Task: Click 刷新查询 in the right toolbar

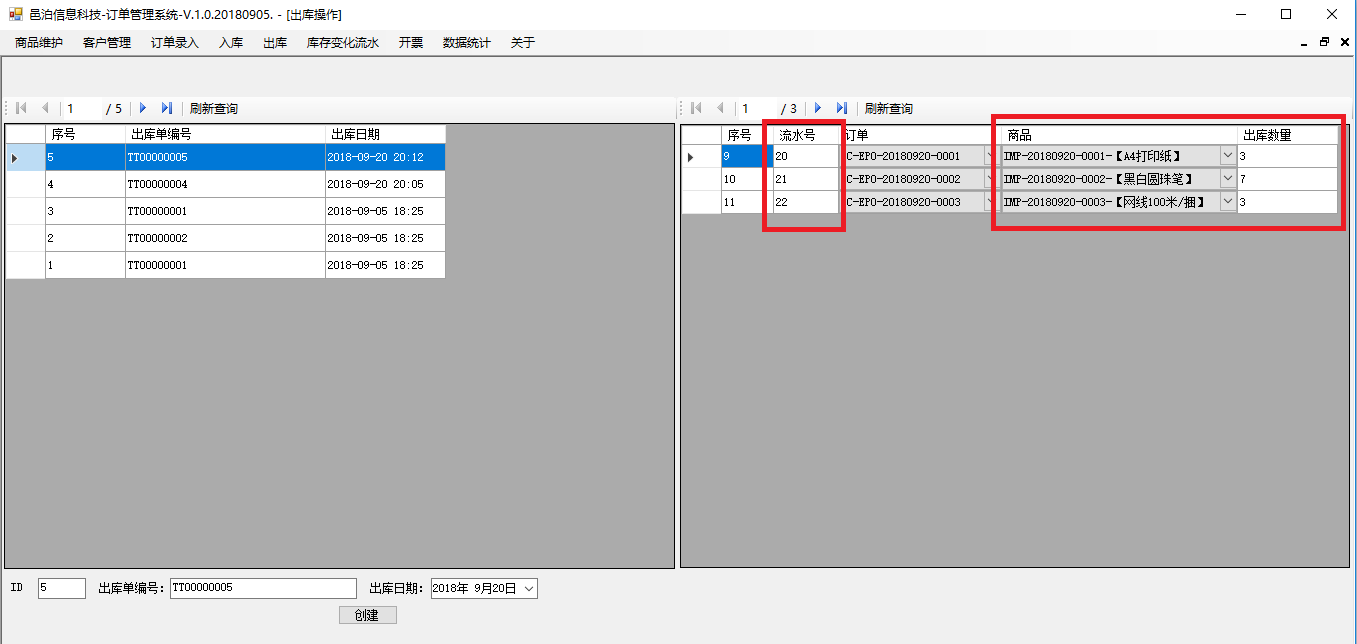Action: [888, 108]
